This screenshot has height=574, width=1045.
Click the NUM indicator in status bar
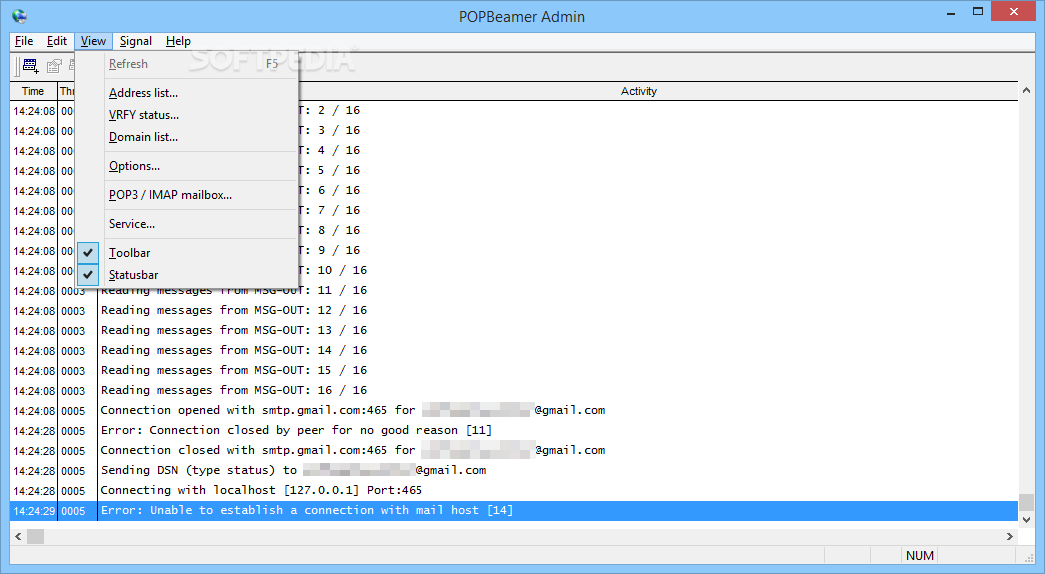tap(920, 555)
